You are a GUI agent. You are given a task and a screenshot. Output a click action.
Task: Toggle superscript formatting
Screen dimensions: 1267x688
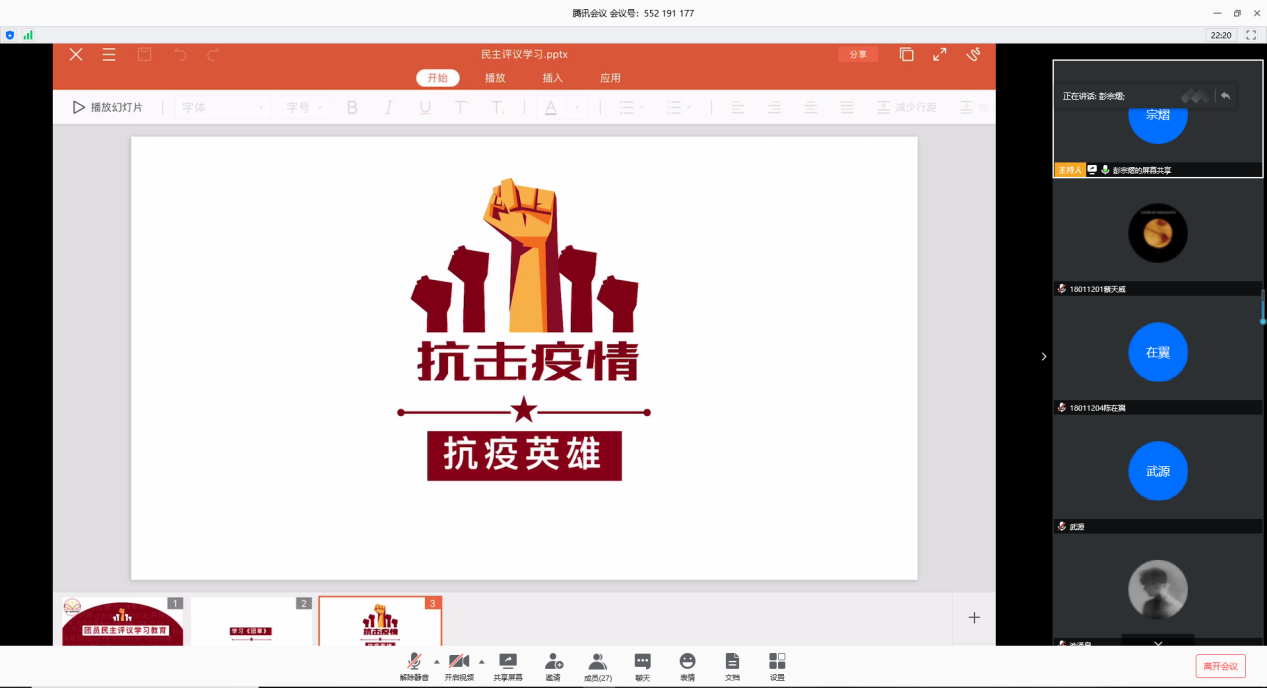pyautogui.click(x=461, y=107)
